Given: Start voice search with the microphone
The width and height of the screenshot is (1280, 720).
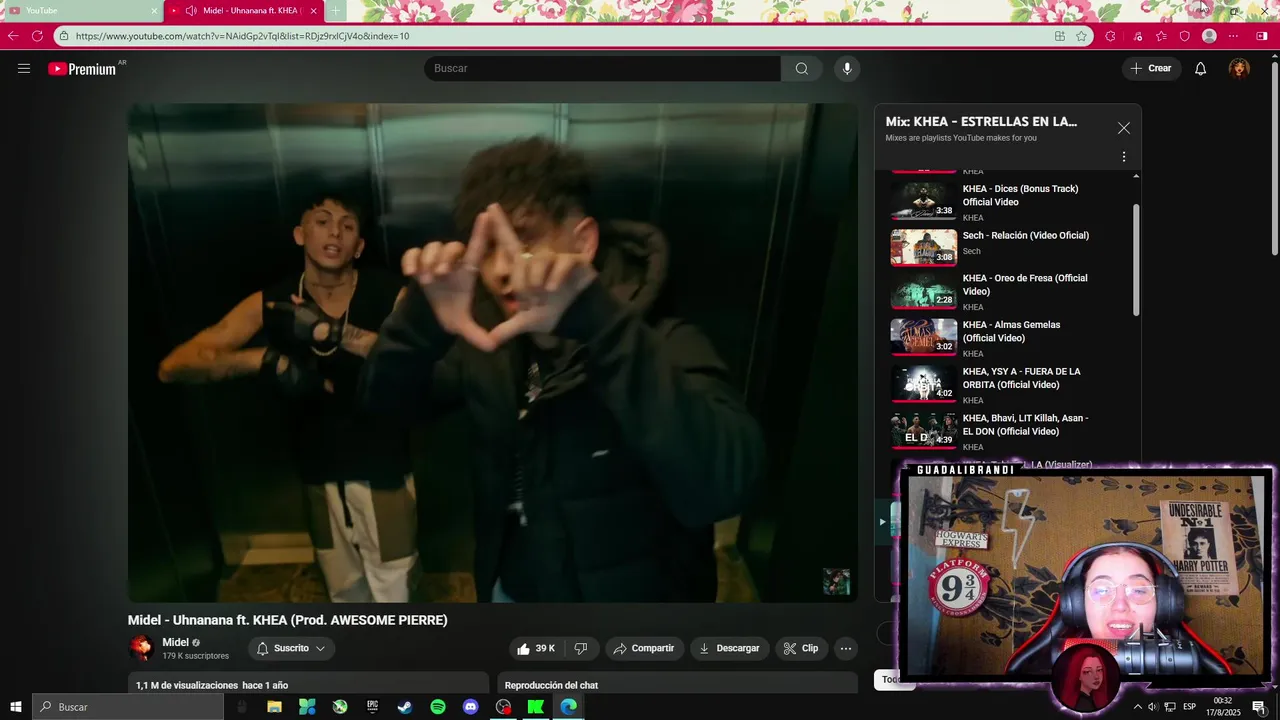Looking at the screenshot, I should pos(847,68).
